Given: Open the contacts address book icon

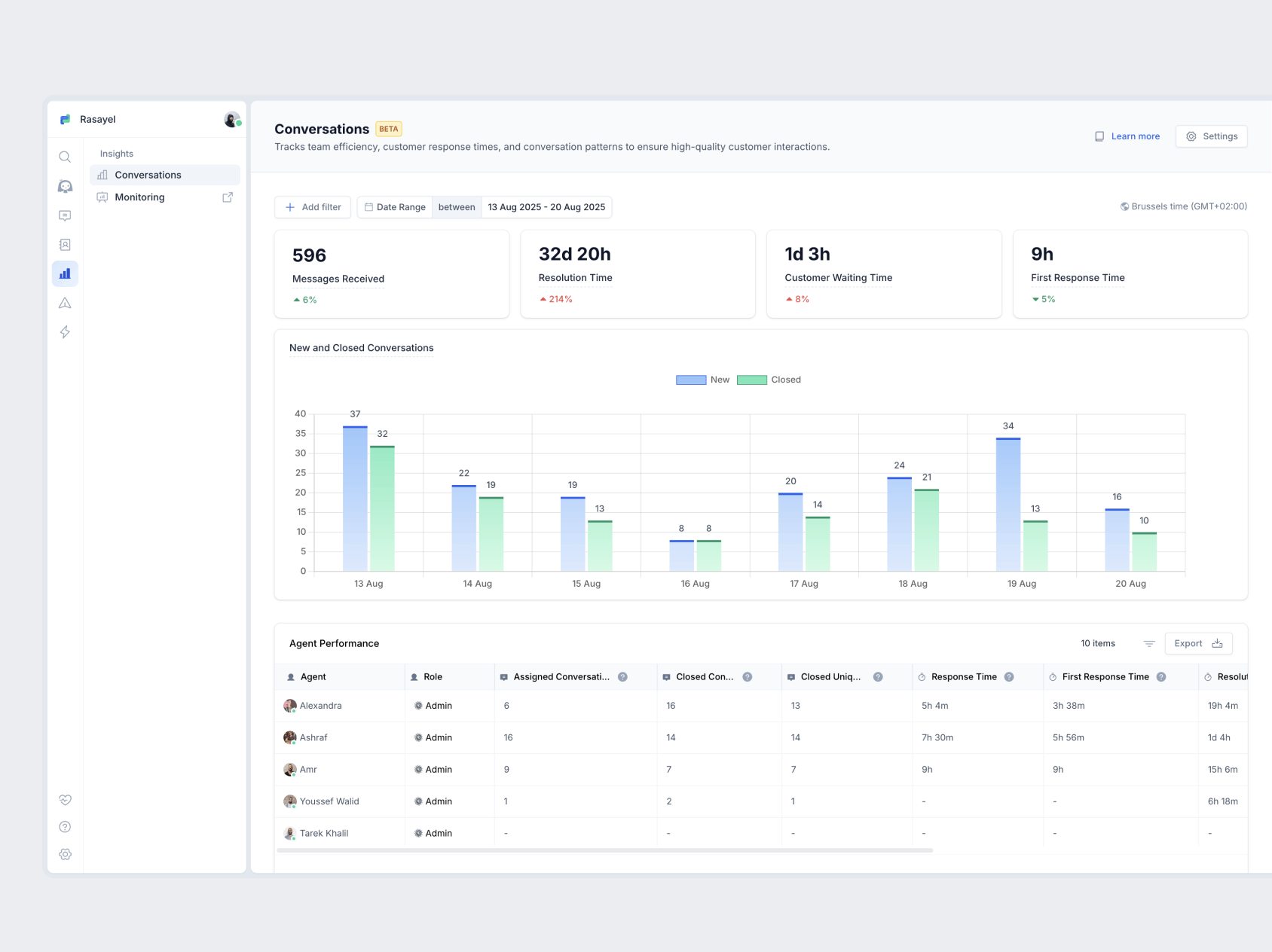Looking at the screenshot, I should (65, 244).
